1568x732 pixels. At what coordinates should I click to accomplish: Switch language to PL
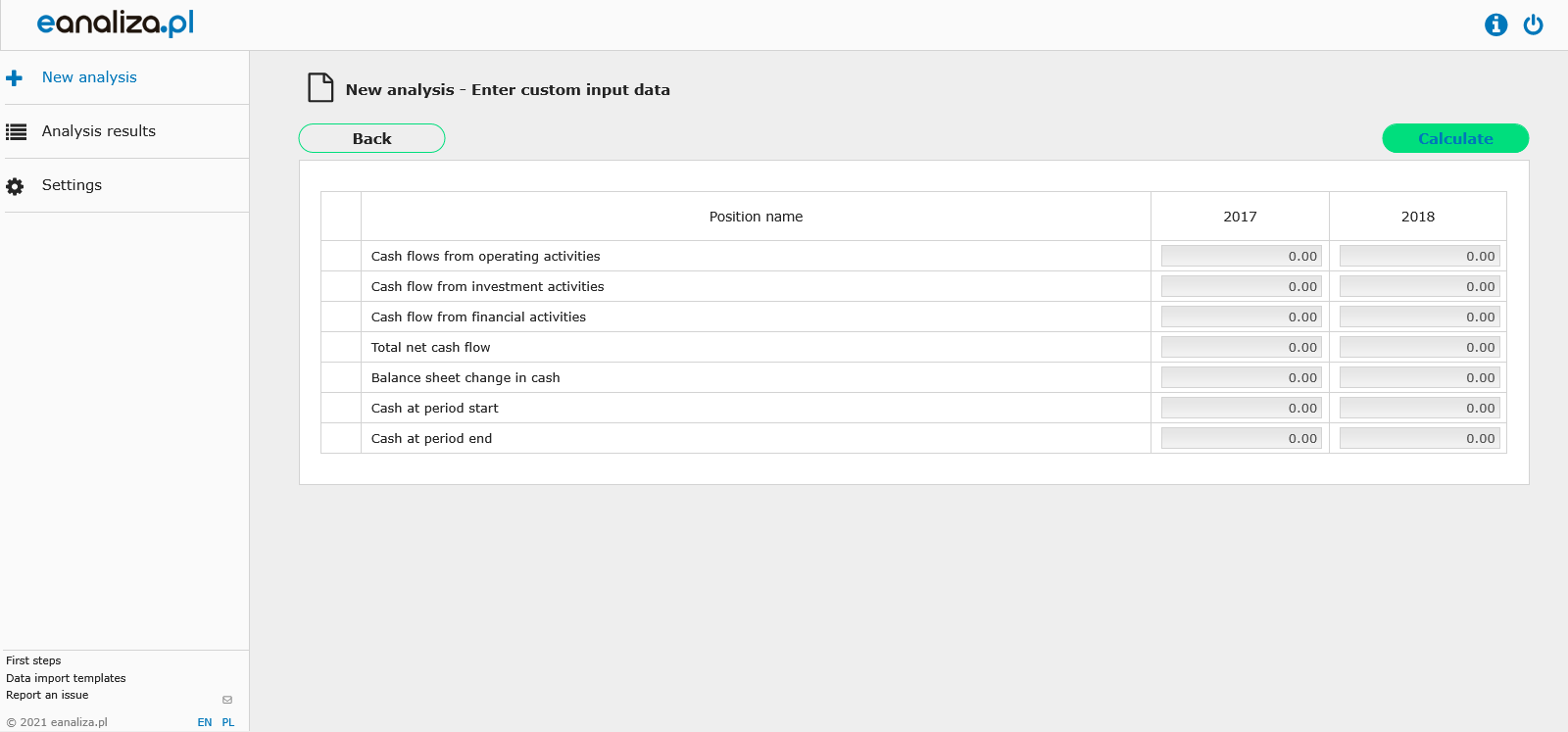click(228, 722)
